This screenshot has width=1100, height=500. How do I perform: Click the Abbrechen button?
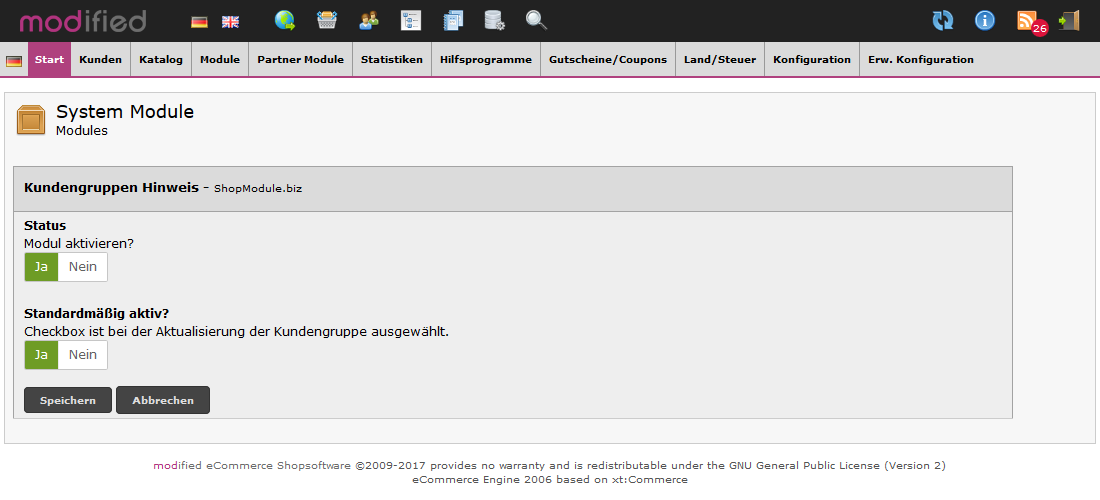click(163, 400)
